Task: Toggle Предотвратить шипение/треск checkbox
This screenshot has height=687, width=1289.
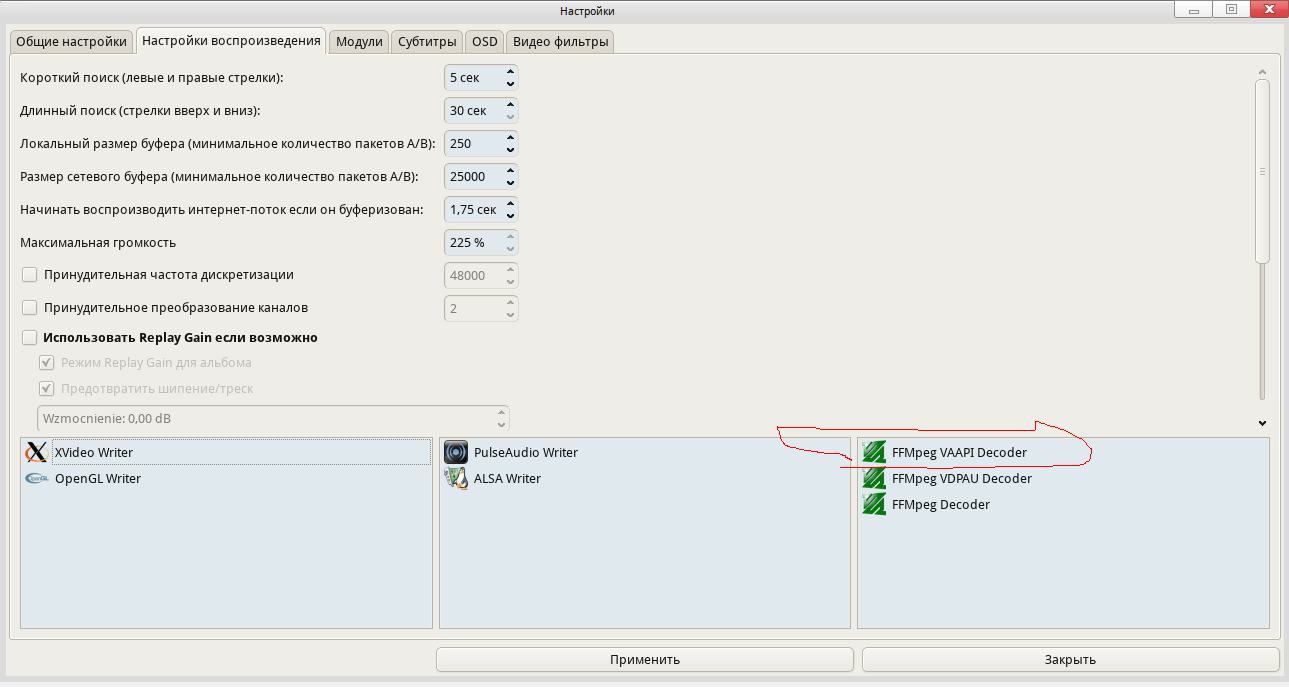Action: [x=46, y=388]
